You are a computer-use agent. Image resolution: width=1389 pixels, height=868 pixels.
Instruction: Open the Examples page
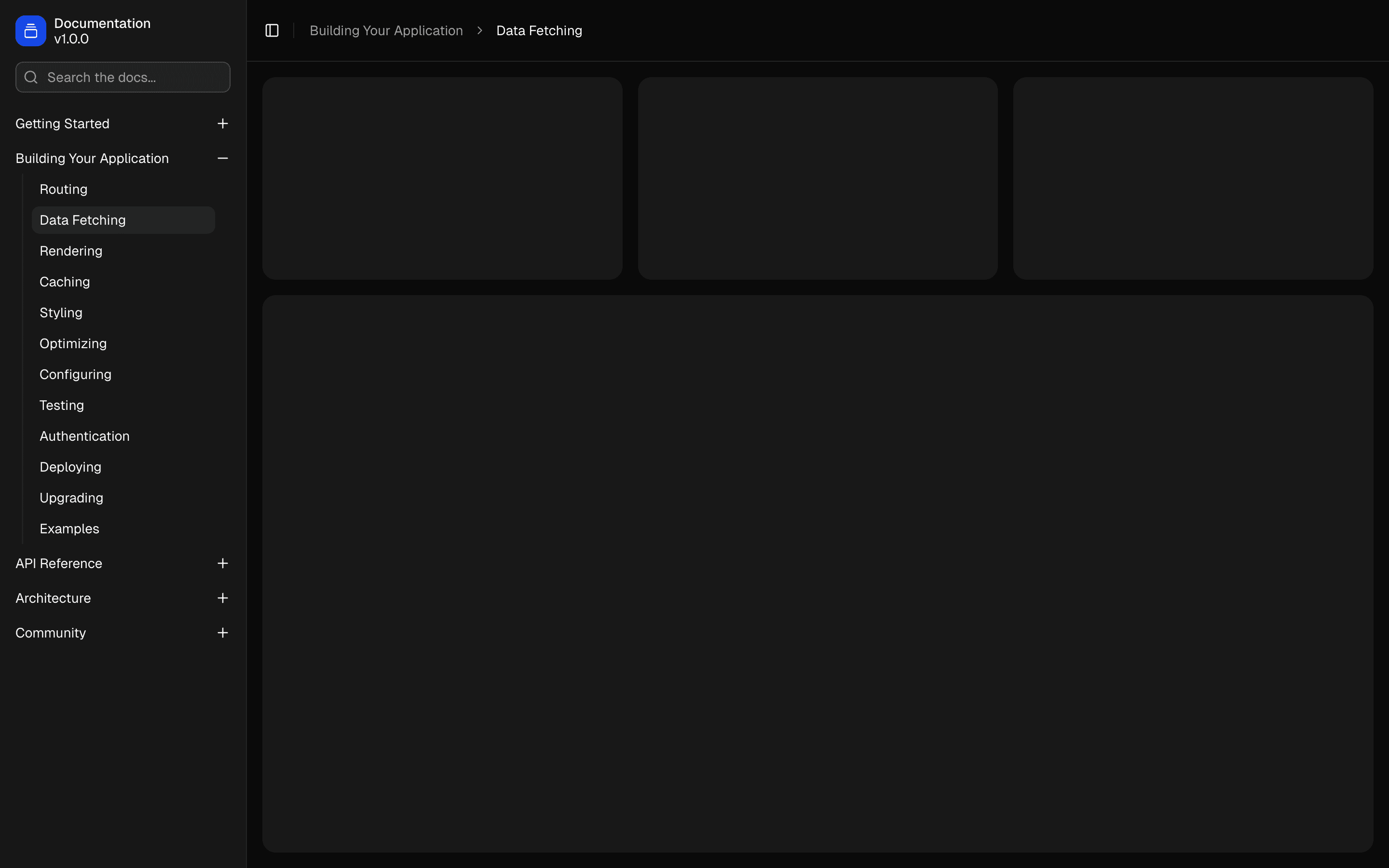69,529
